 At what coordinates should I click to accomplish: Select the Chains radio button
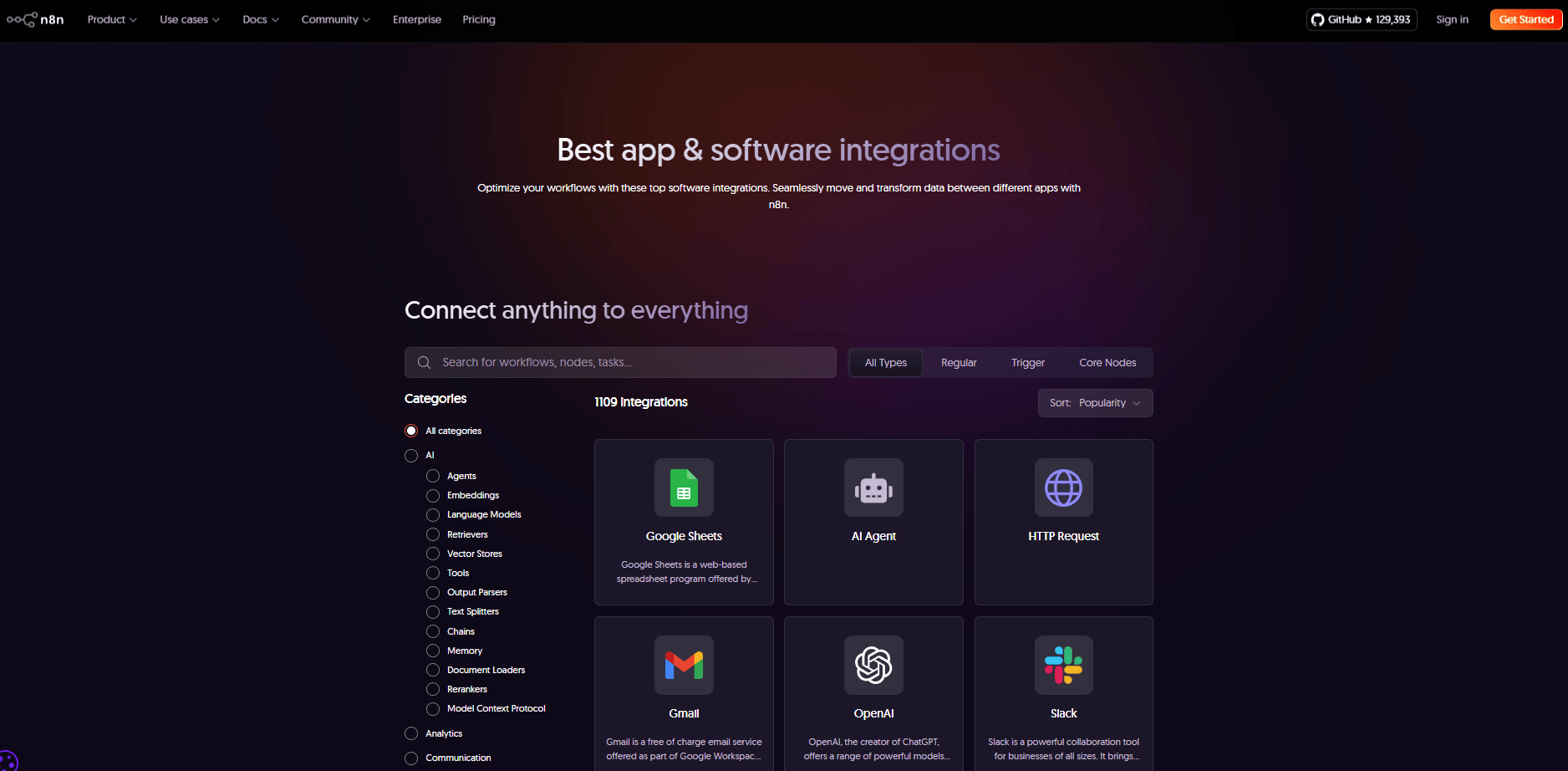click(x=433, y=631)
